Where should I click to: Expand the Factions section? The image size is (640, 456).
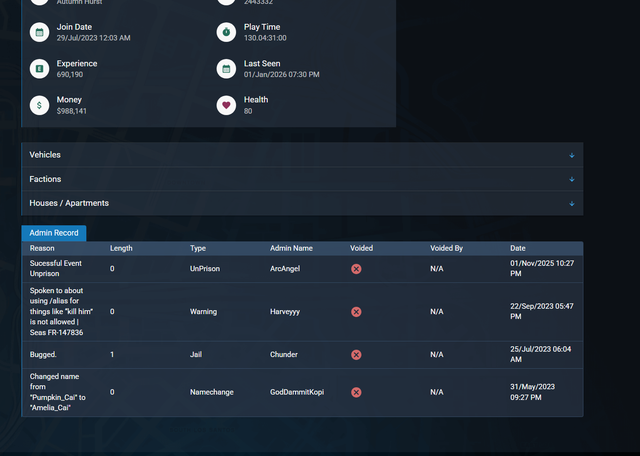[x=302, y=179]
